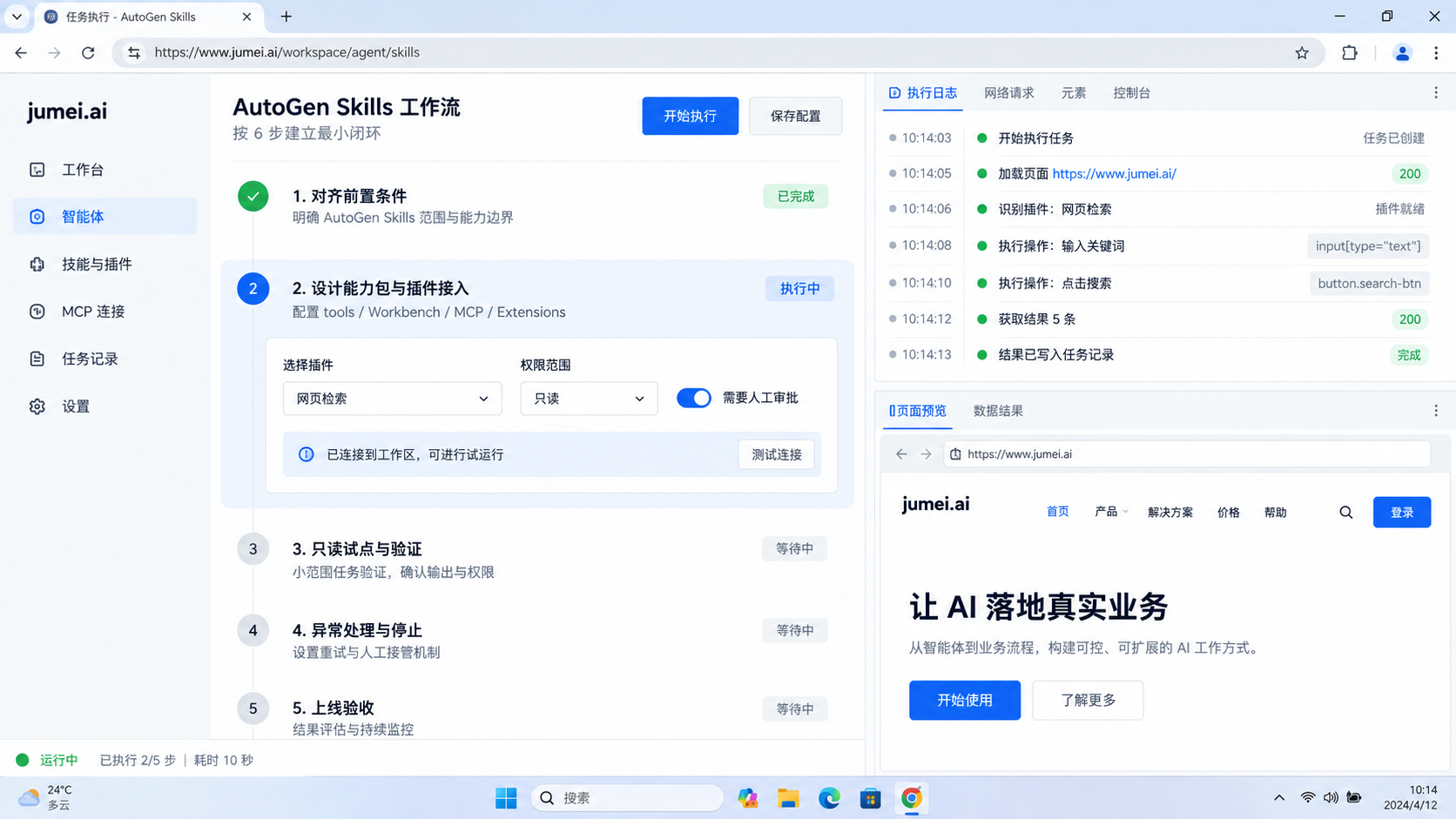Click the 开始使用 button in preview

click(965, 701)
